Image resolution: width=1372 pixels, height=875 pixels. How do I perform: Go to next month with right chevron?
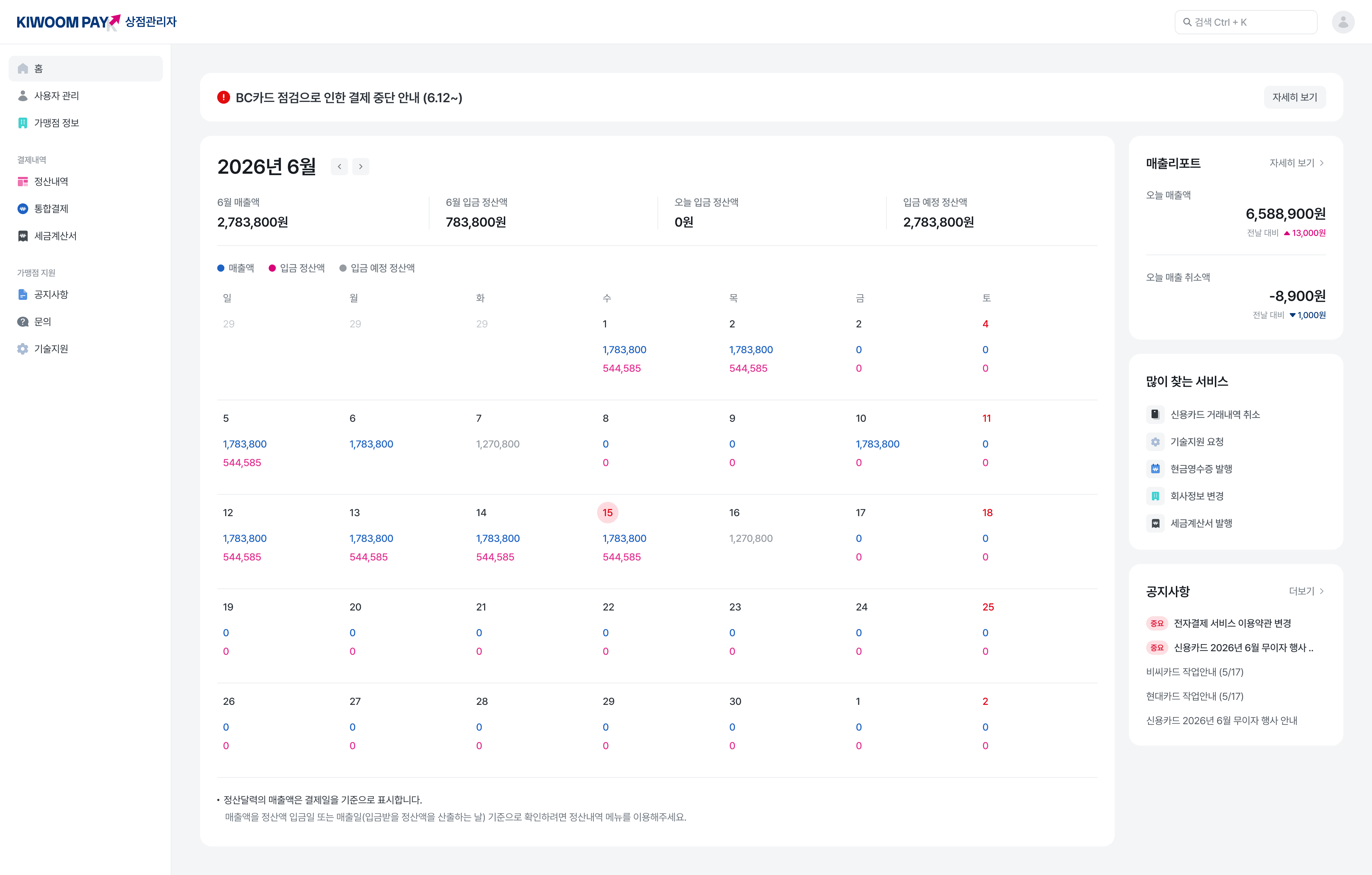click(x=361, y=167)
